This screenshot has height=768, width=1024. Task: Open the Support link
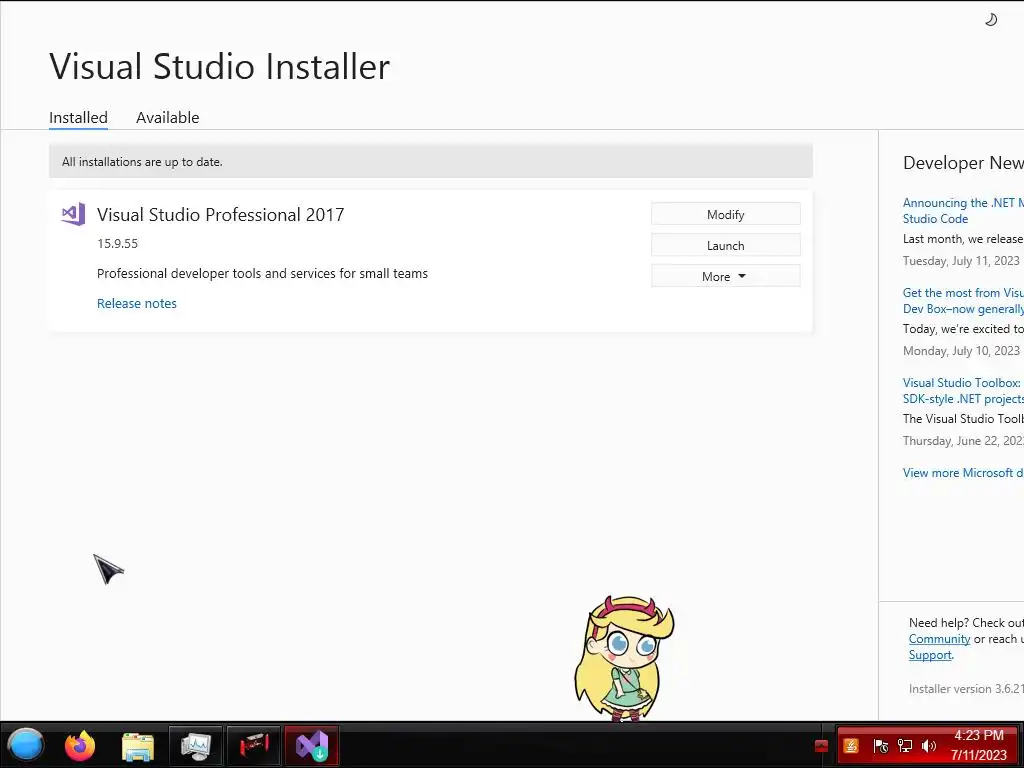[930, 655]
